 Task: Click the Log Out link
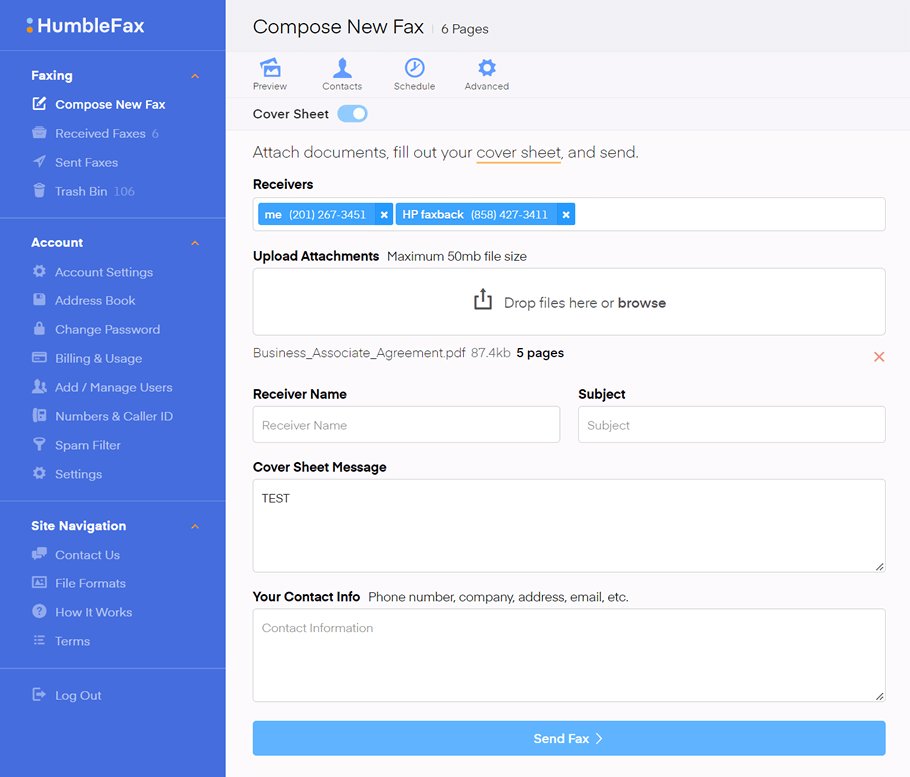click(78, 695)
